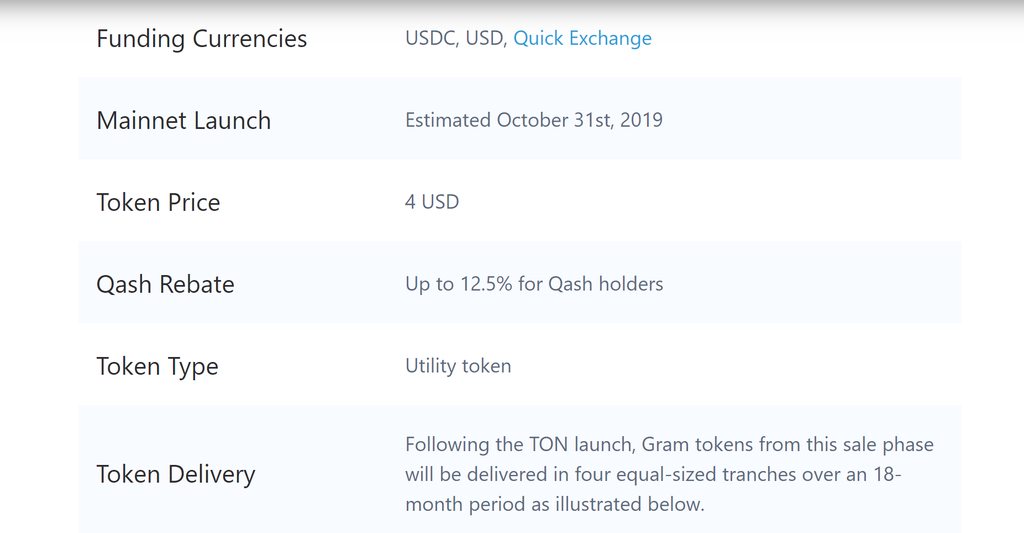Select Estimated October 31st, 2019 text
The height and width of the screenshot is (533, 1024).
point(534,120)
